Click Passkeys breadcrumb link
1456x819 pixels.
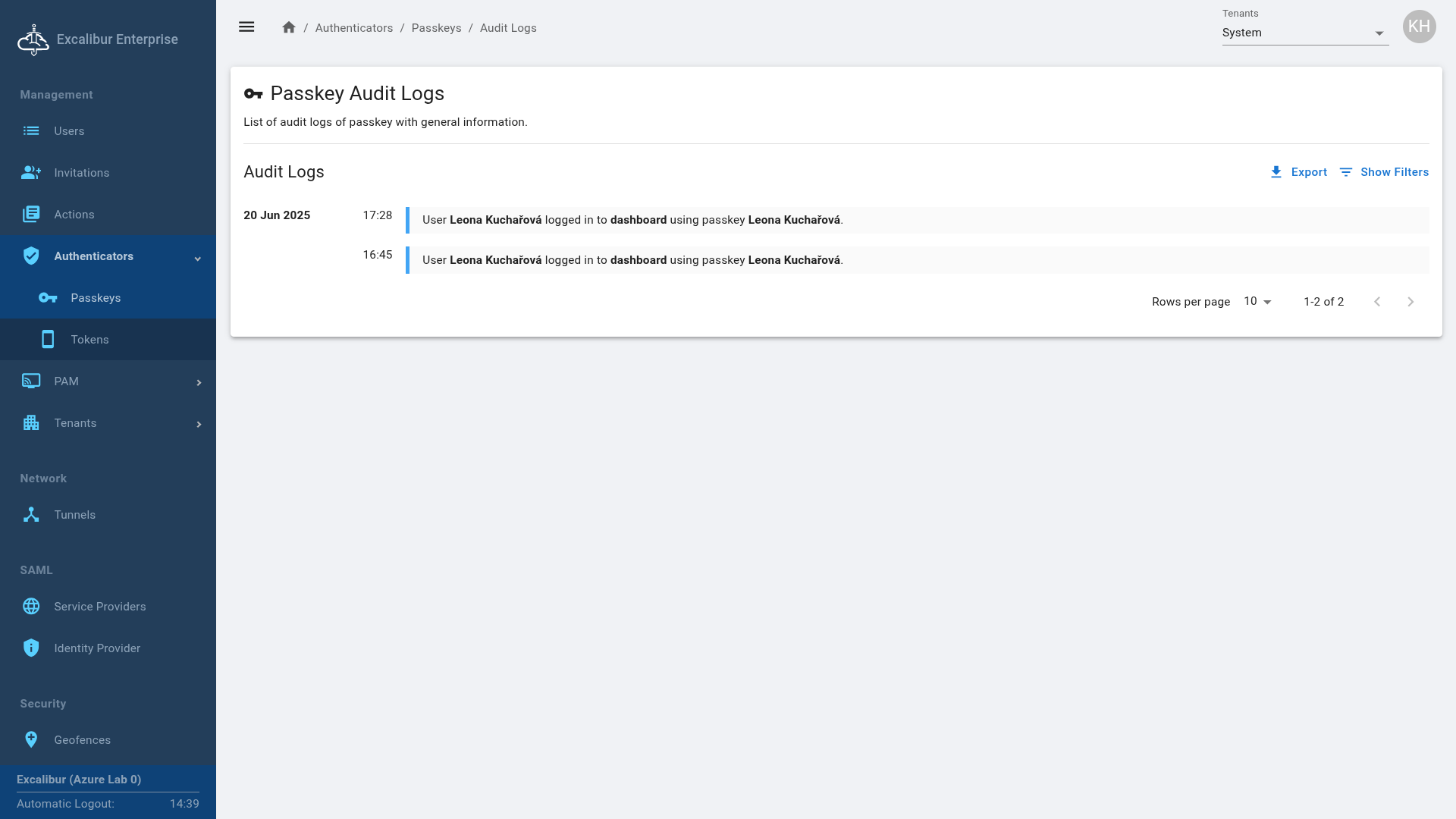coord(436,28)
